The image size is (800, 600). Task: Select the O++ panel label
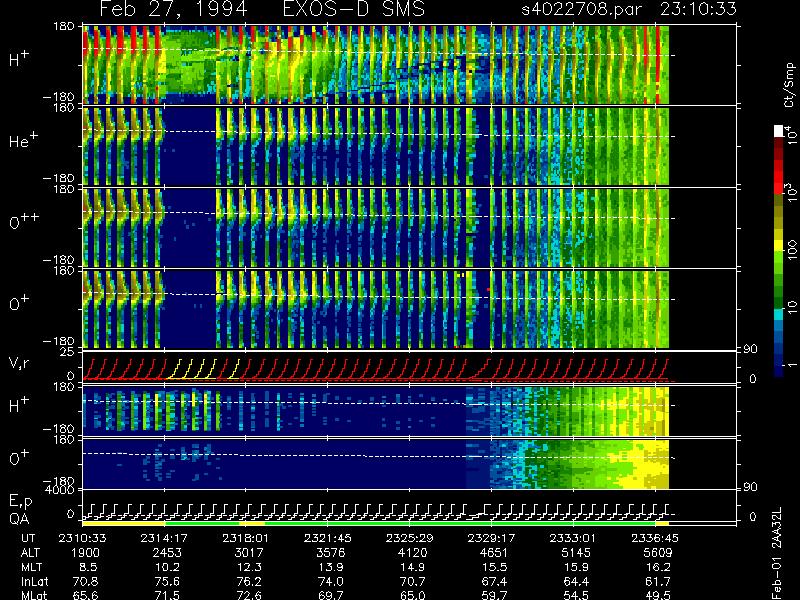23,221
